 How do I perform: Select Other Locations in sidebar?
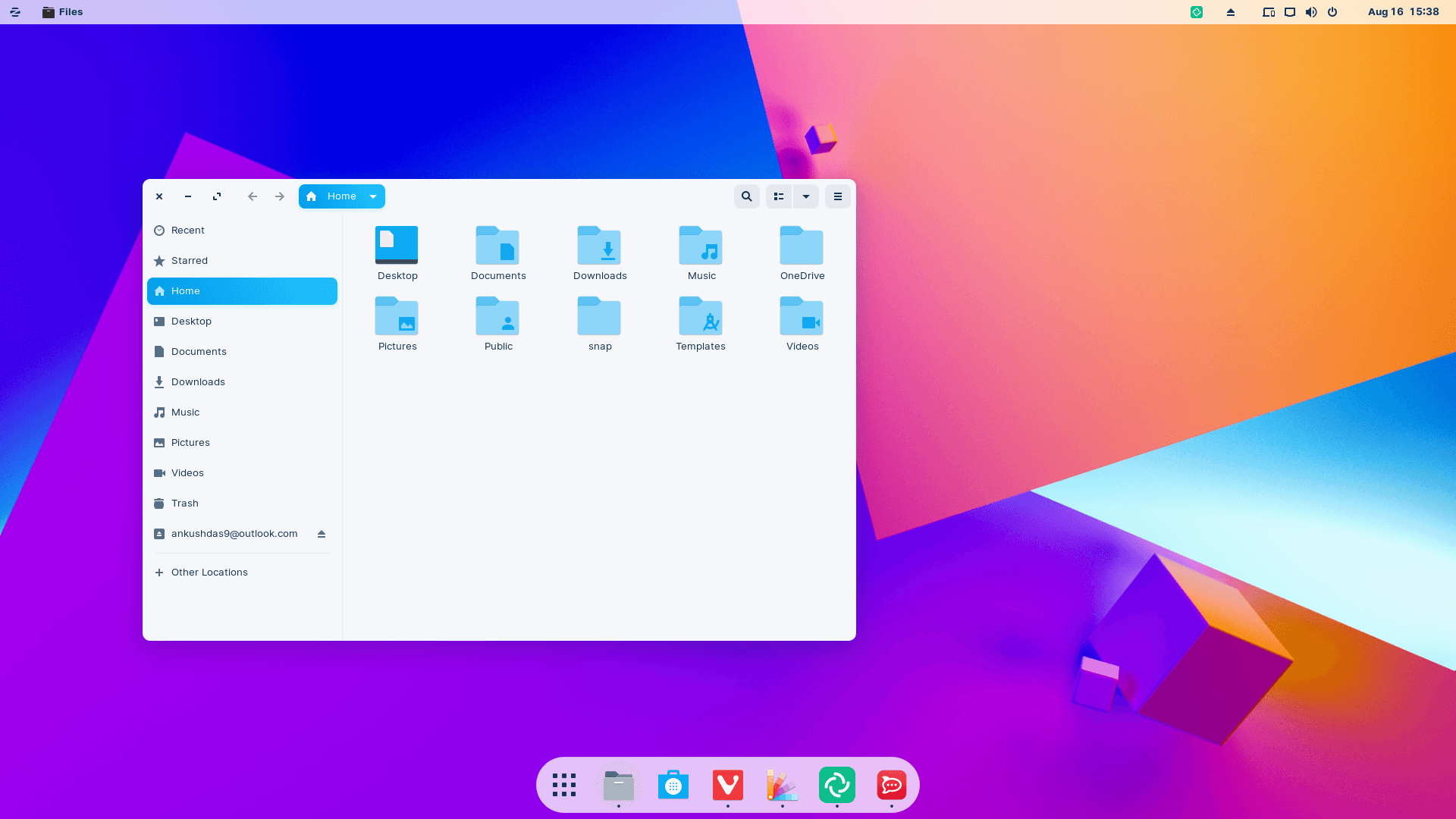coord(209,572)
